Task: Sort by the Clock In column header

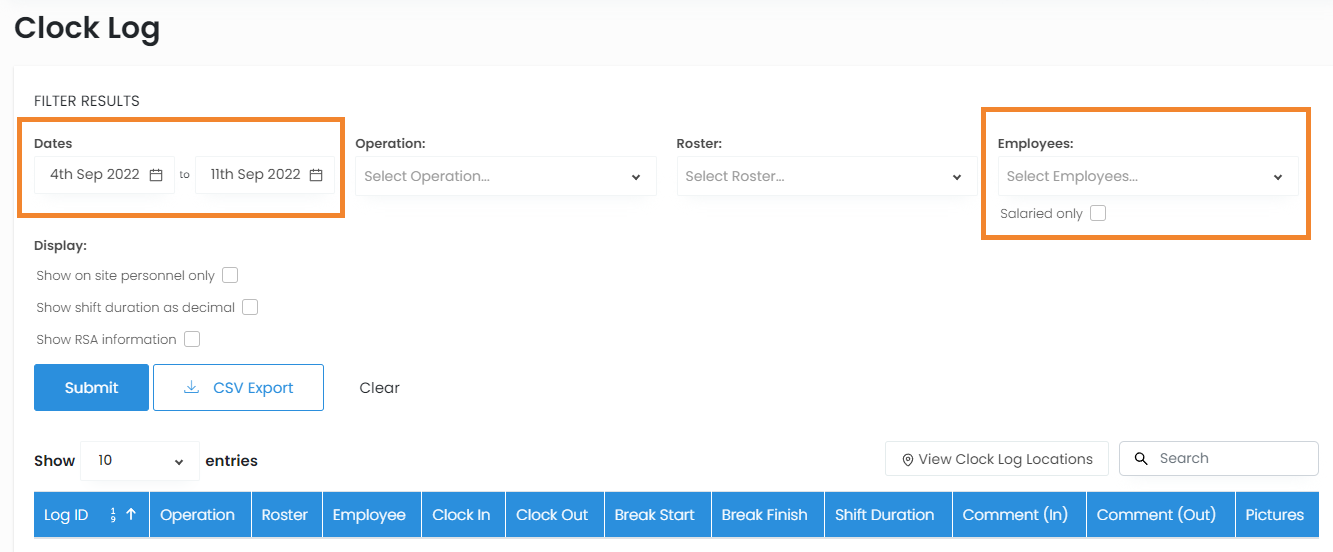Action: [461, 515]
